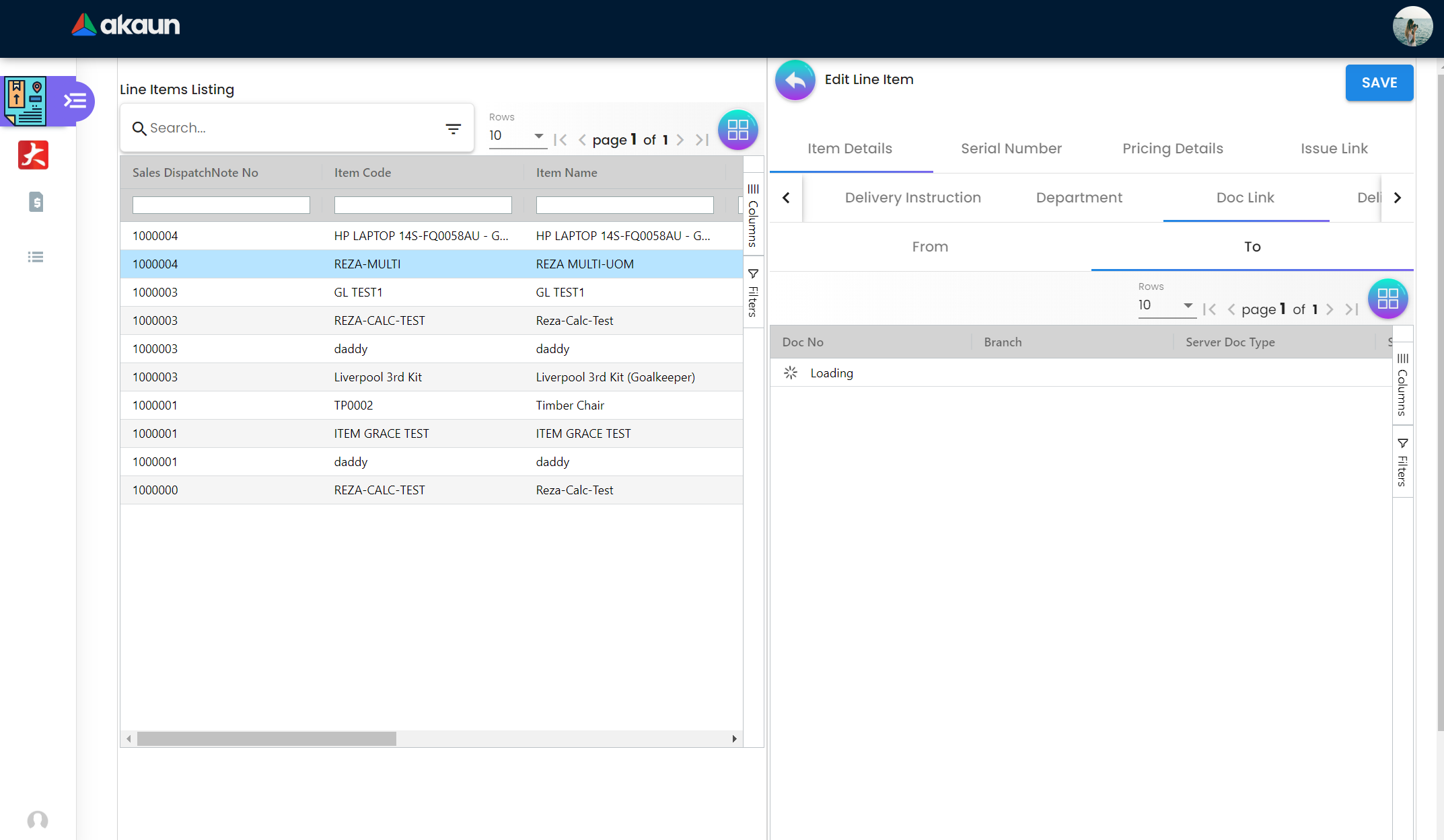The image size is (1444, 840).
Task: Switch to the Pricing Details tab
Action: [x=1172, y=149]
